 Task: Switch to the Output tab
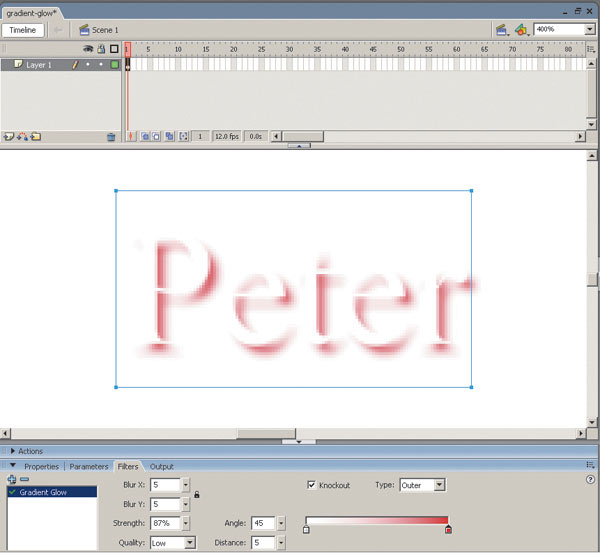(x=161, y=466)
